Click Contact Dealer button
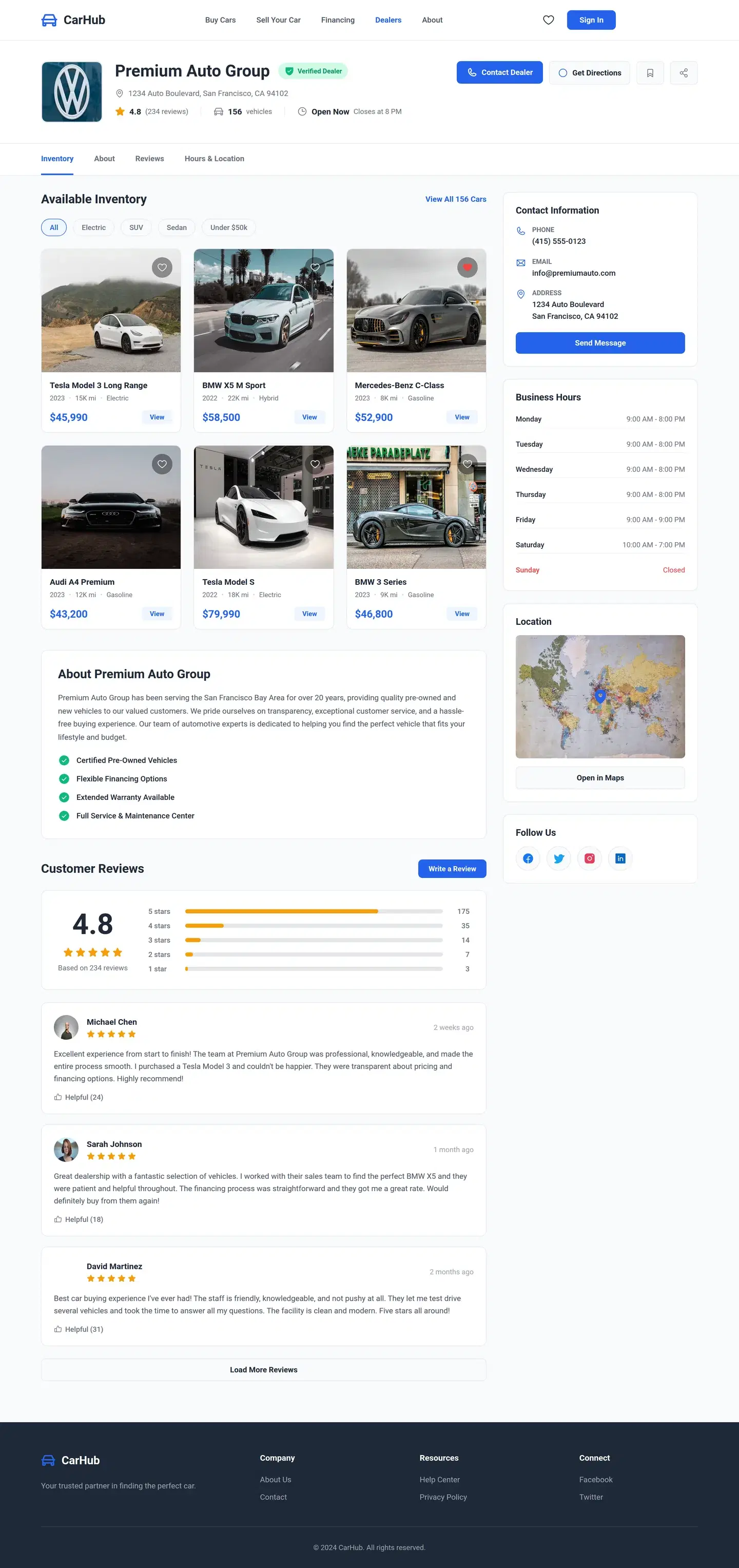The width and height of the screenshot is (739, 1568). coord(499,72)
